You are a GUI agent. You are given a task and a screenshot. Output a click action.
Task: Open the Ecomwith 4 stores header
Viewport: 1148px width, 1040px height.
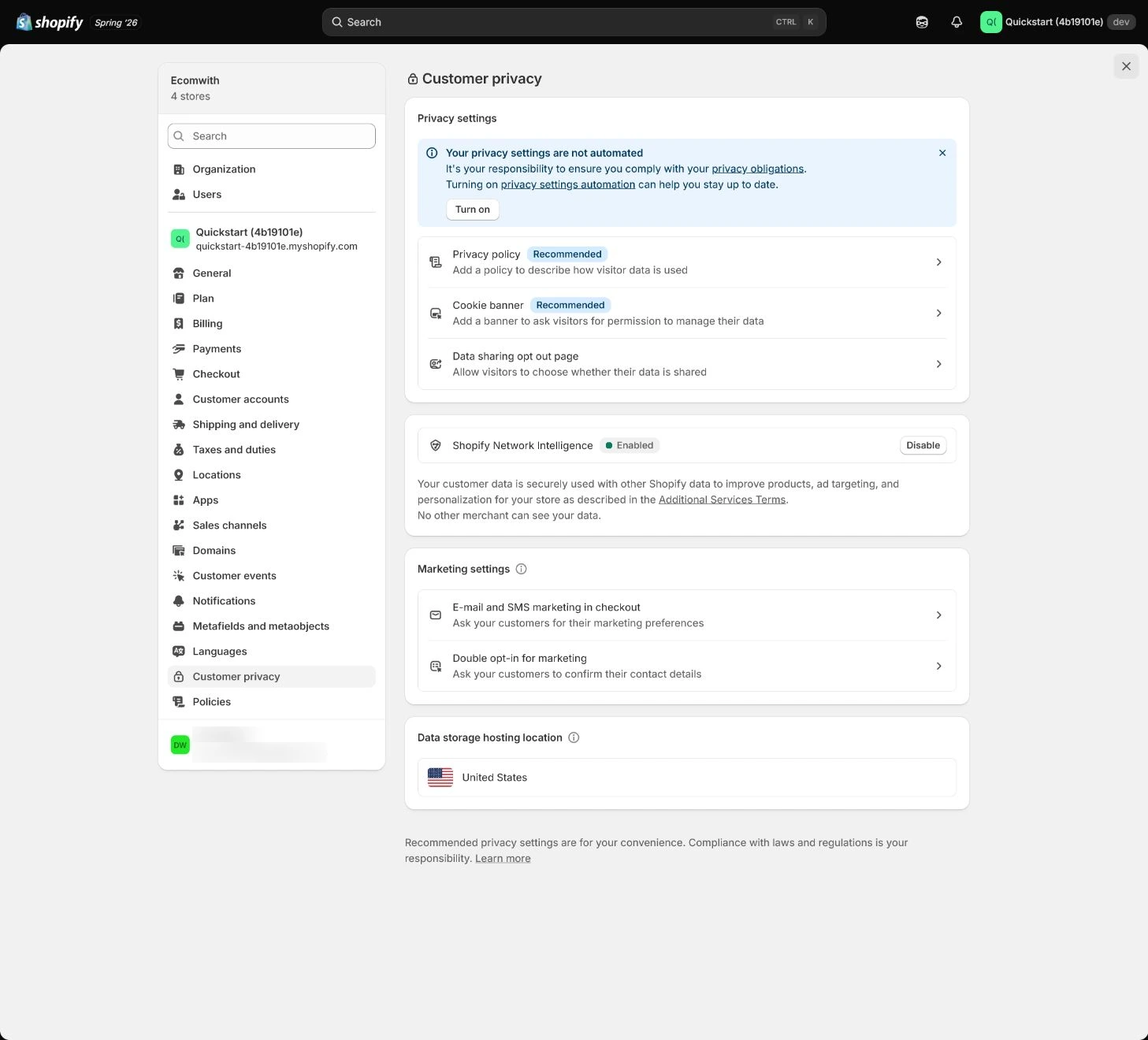click(x=271, y=88)
